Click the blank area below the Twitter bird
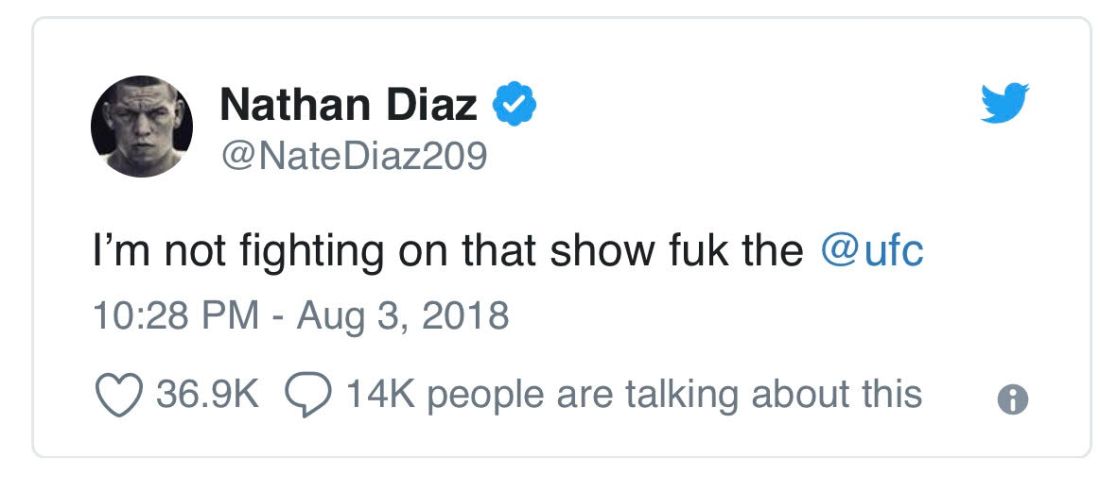The image size is (1100, 492). [x=1004, y=200]
